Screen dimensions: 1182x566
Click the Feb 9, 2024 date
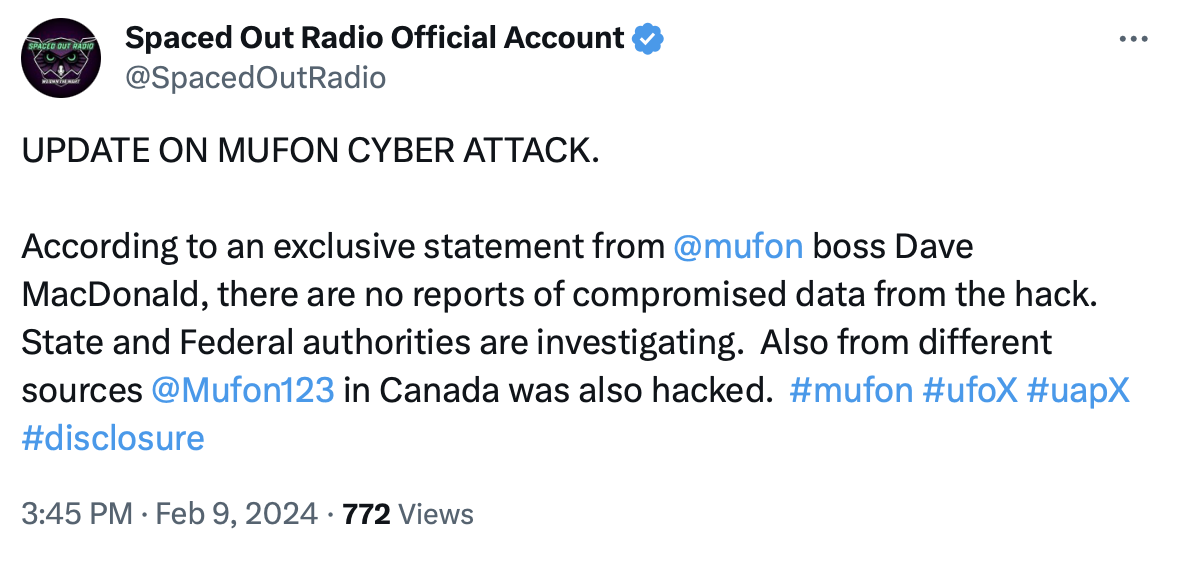(237, 514)
